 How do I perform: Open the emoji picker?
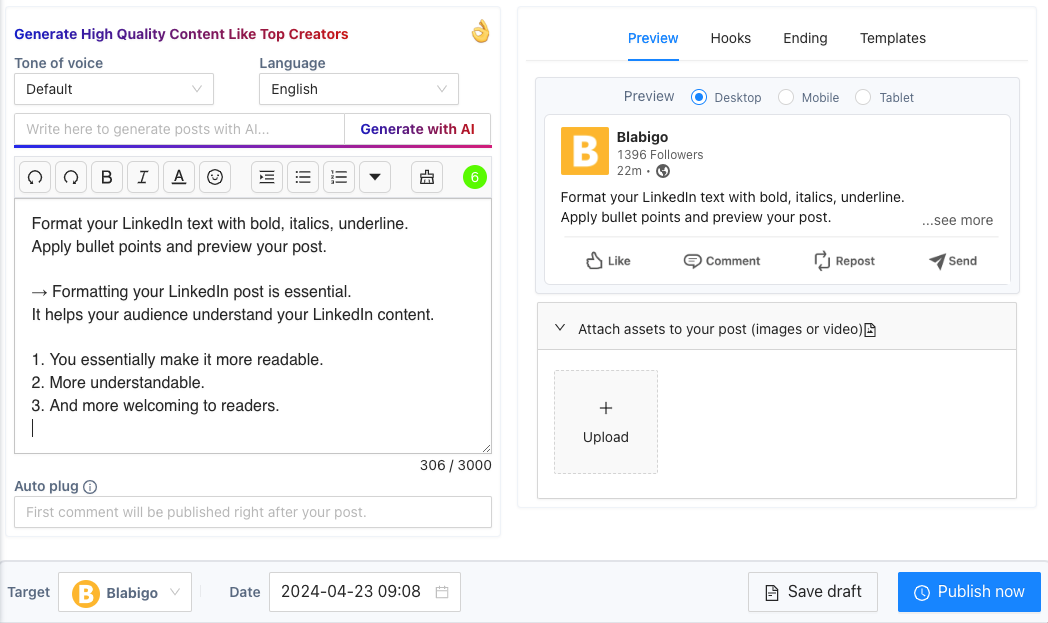[214, 177]
